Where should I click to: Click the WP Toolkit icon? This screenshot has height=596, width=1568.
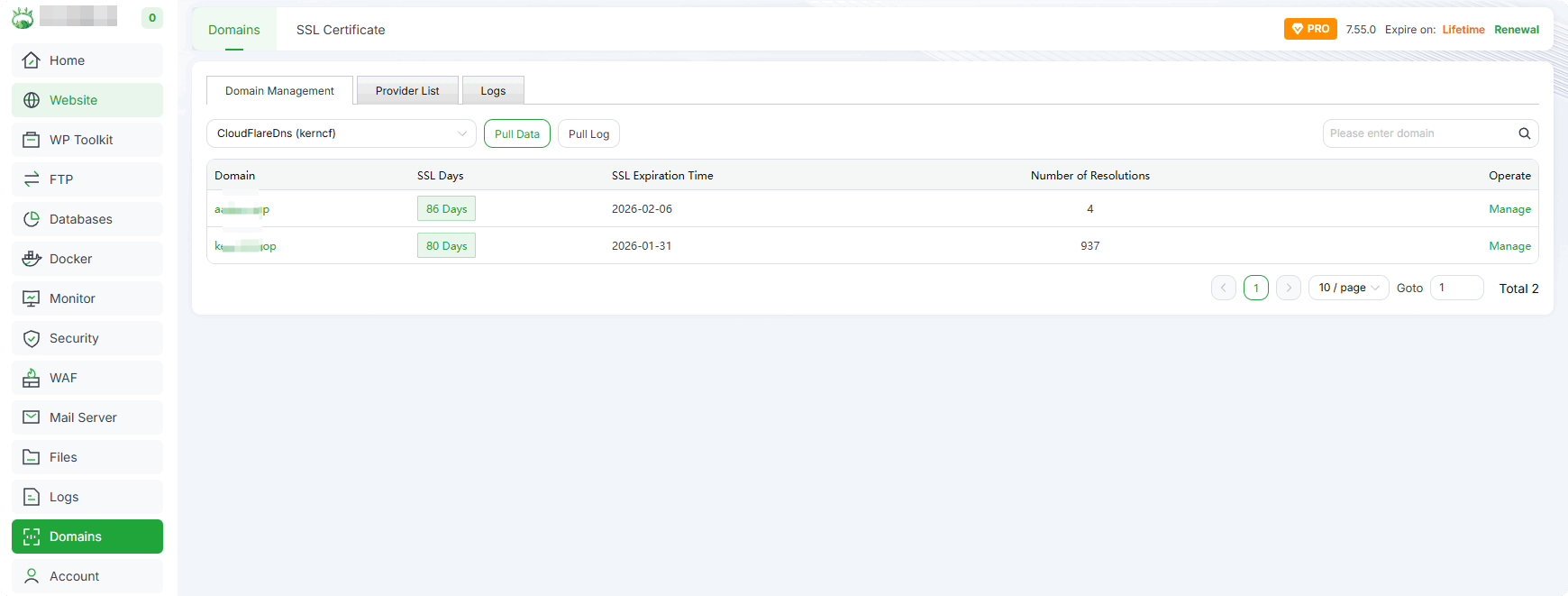coord(32,140)
